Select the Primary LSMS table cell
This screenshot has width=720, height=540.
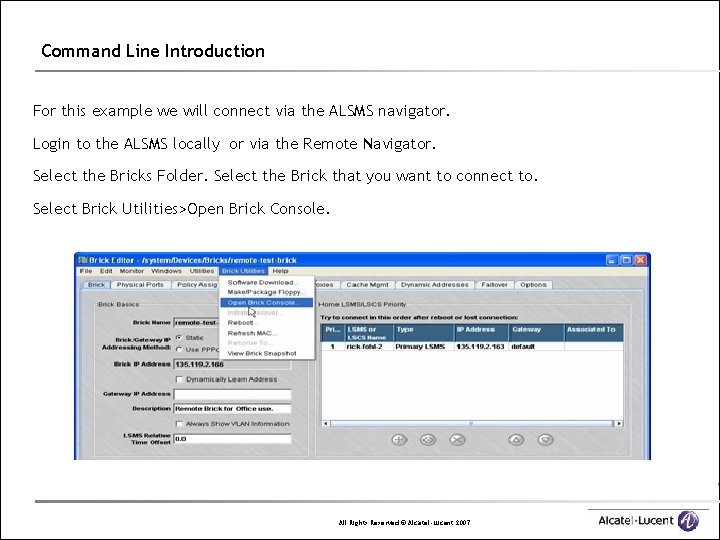coord(424,347)
